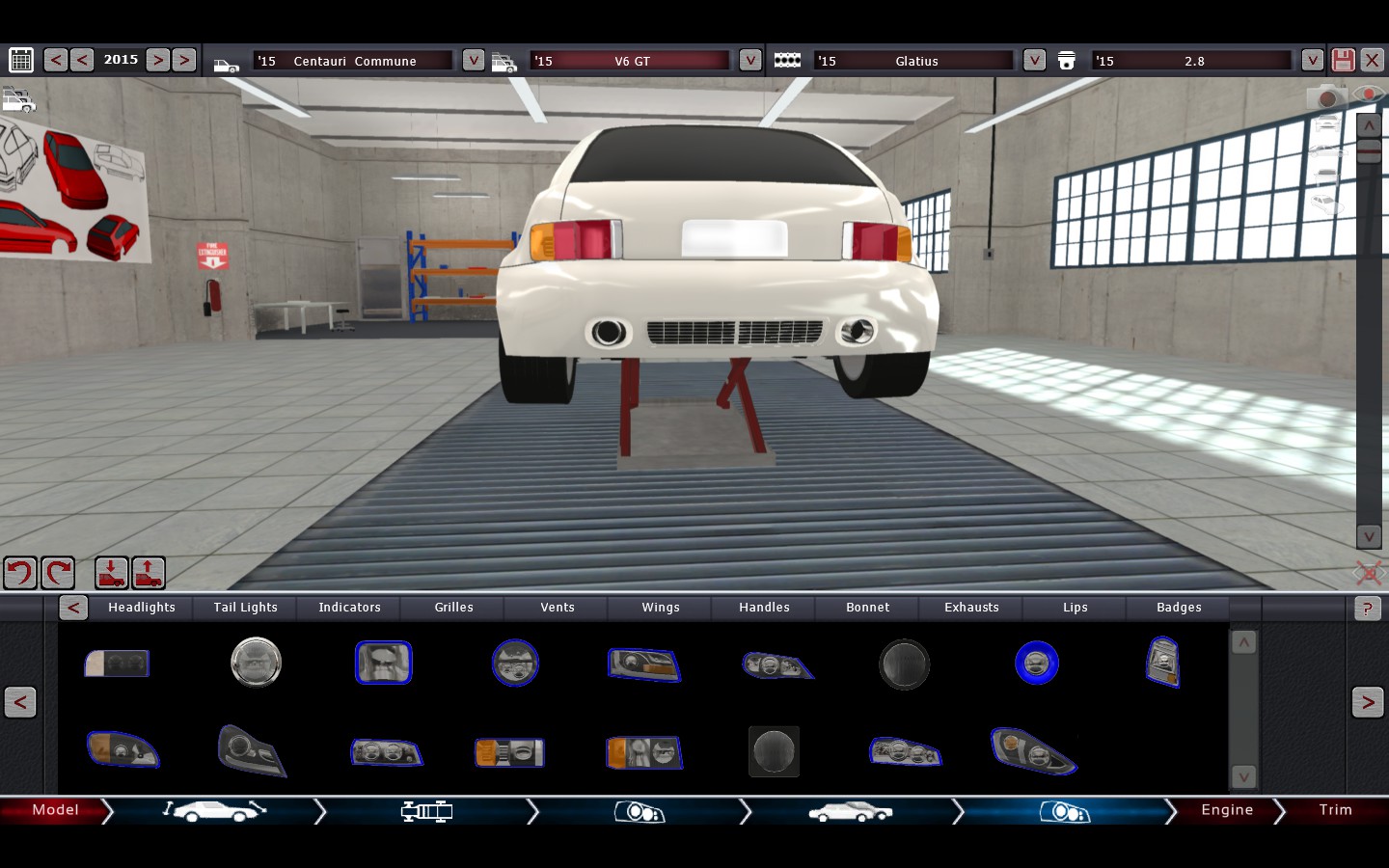Open the chassis stage icon
1389x868 pixels.
(x=426, y=812)
